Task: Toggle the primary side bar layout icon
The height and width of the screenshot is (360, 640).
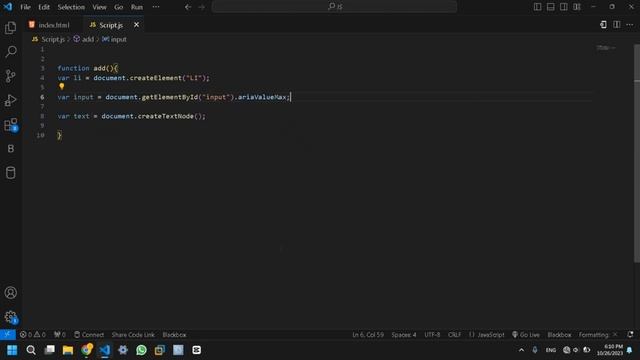Action: click(538, 7)
